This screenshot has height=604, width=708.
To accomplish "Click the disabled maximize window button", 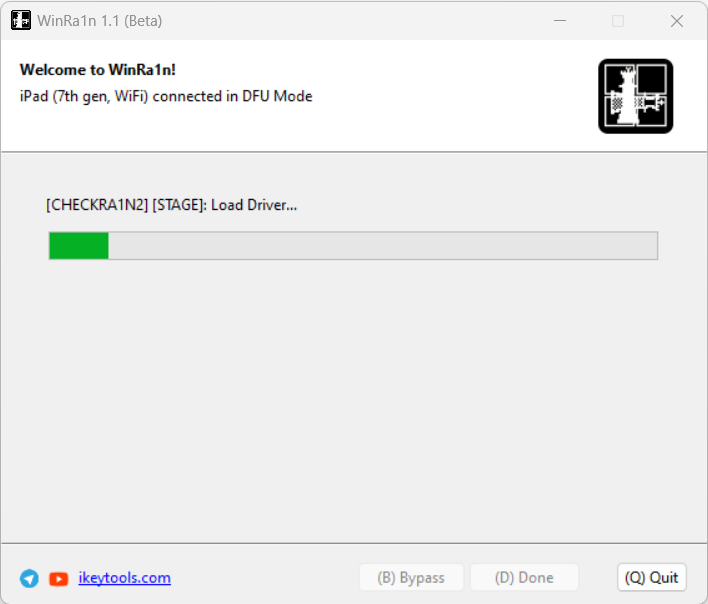I will [x=618, y=21].
